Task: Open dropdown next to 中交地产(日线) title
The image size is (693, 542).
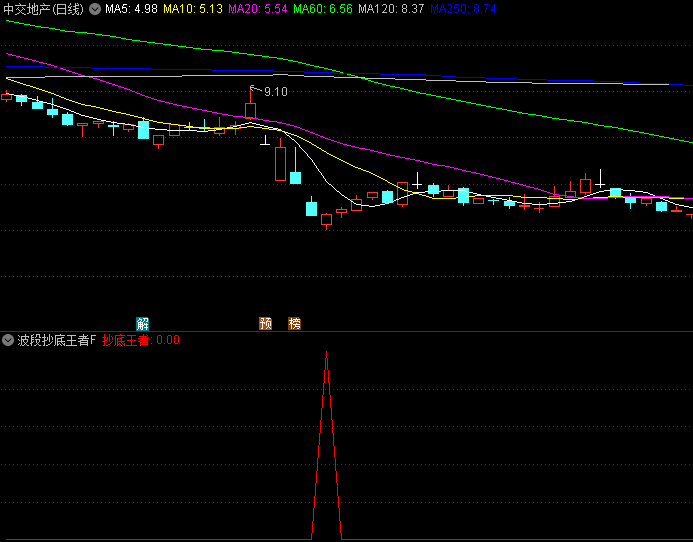Action: [95, 9]
